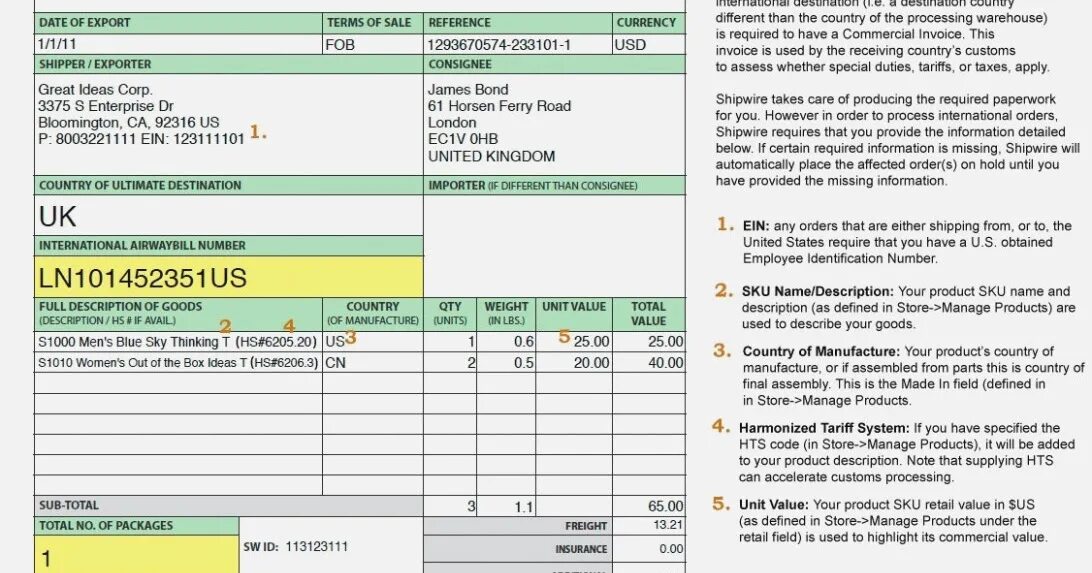Select the airwaybill number LN101452351US
Image resolution: width=1092 pixels, height=573 pixels.
[143, 278]
